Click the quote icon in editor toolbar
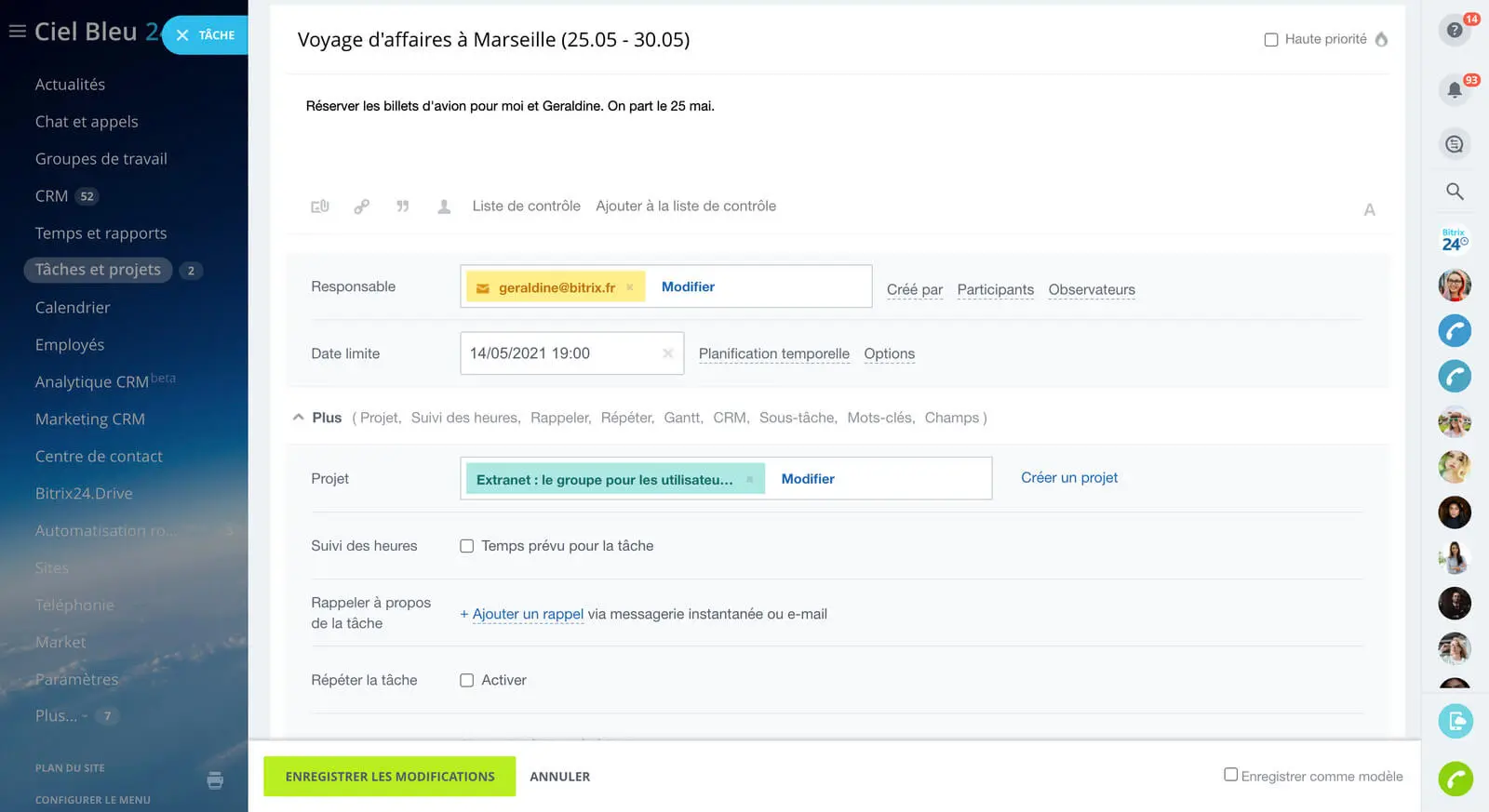 tap(403, 206)
